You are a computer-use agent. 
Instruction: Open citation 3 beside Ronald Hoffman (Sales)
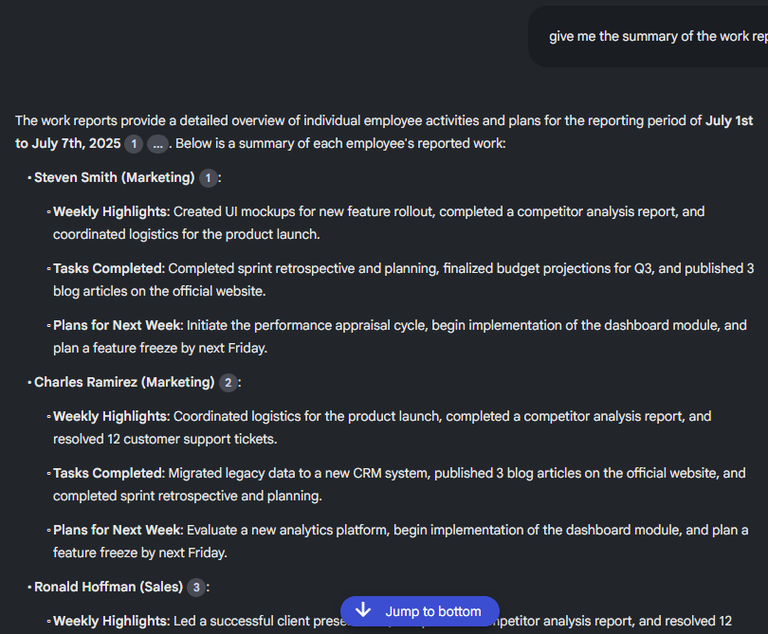[x=196, y=588]
